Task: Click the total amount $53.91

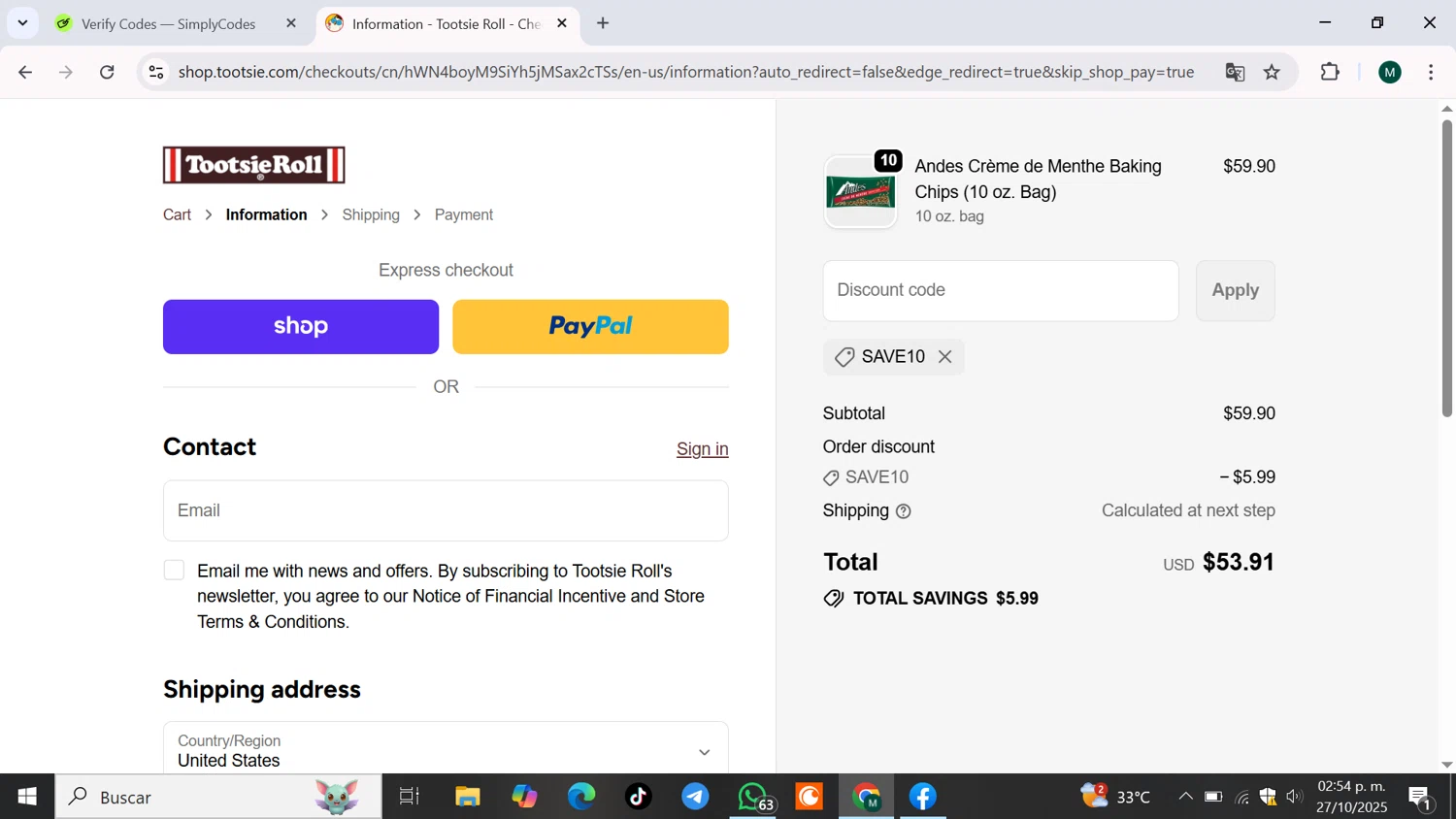Action: point(1239,563)
